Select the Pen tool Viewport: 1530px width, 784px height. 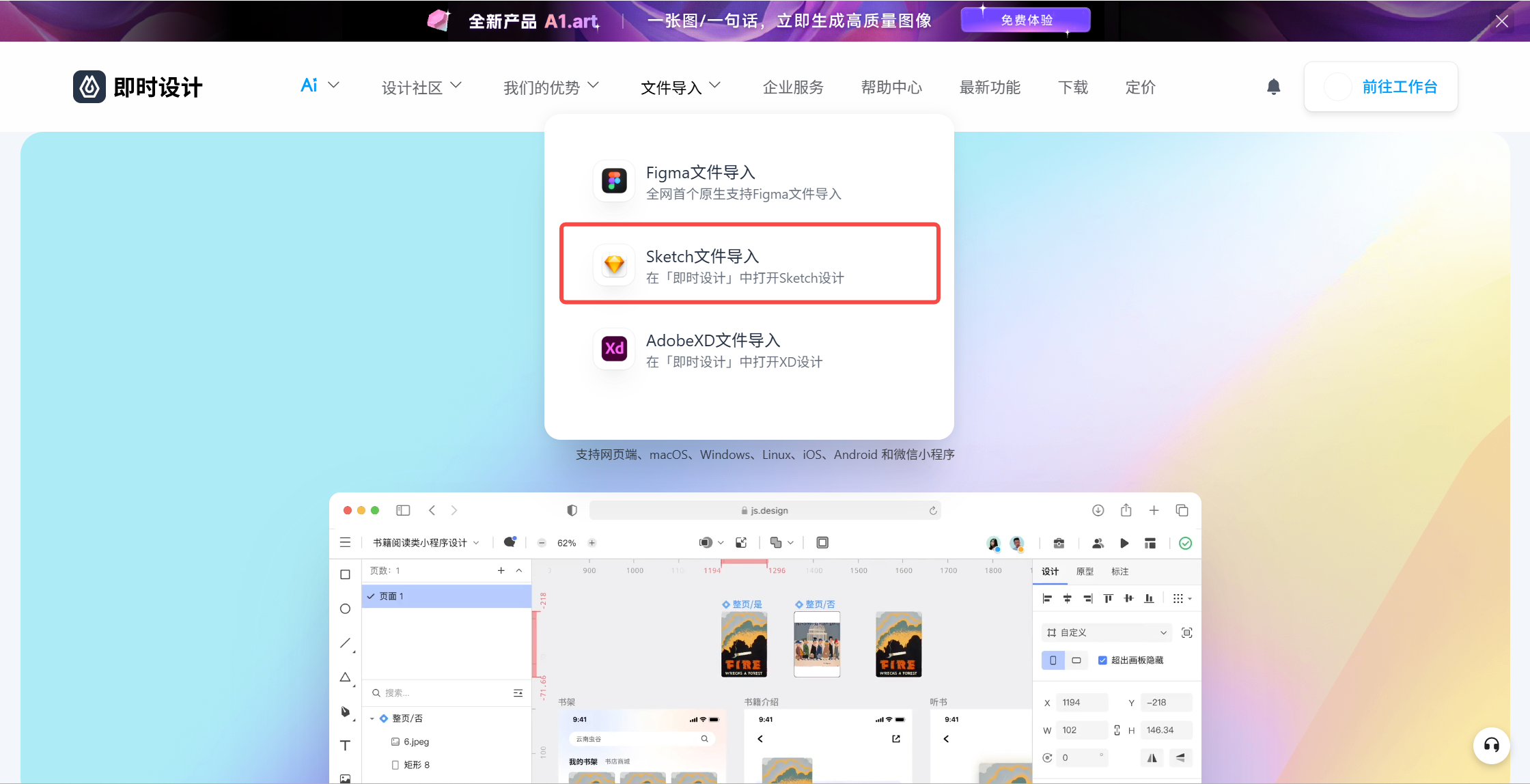[345, 712]
